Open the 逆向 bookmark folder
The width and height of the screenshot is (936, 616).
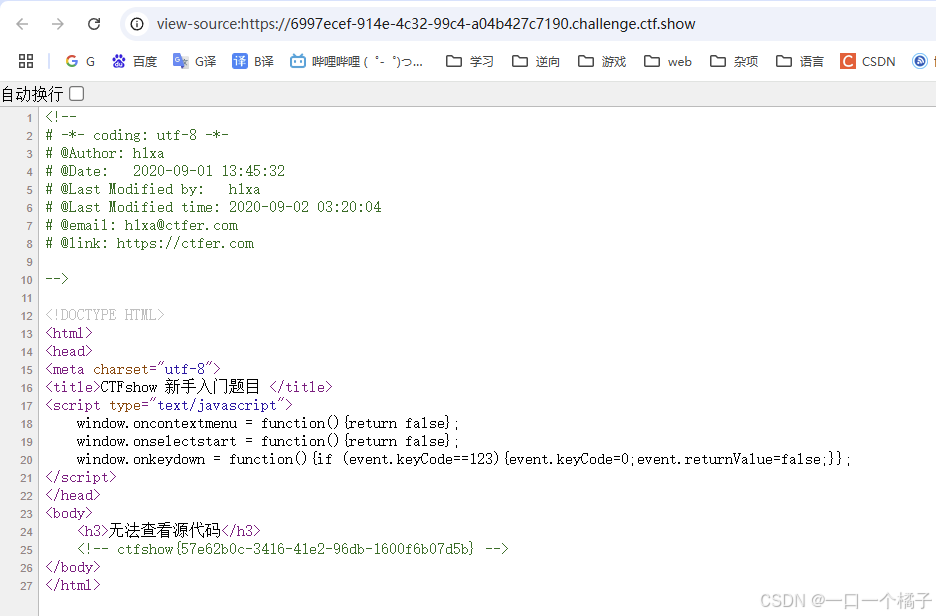536,61
